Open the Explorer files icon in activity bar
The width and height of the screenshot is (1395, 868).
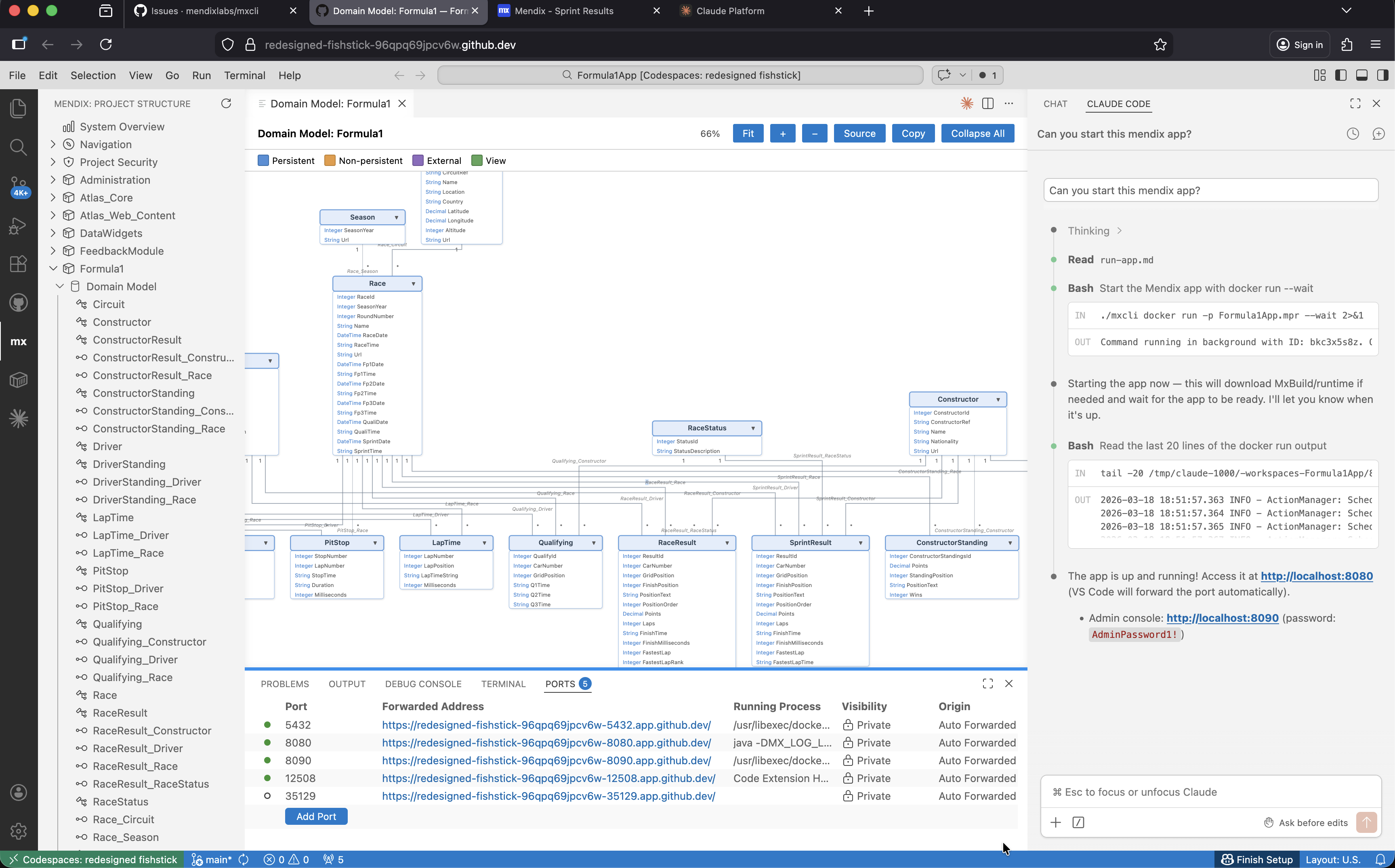(x=19, y=109)
